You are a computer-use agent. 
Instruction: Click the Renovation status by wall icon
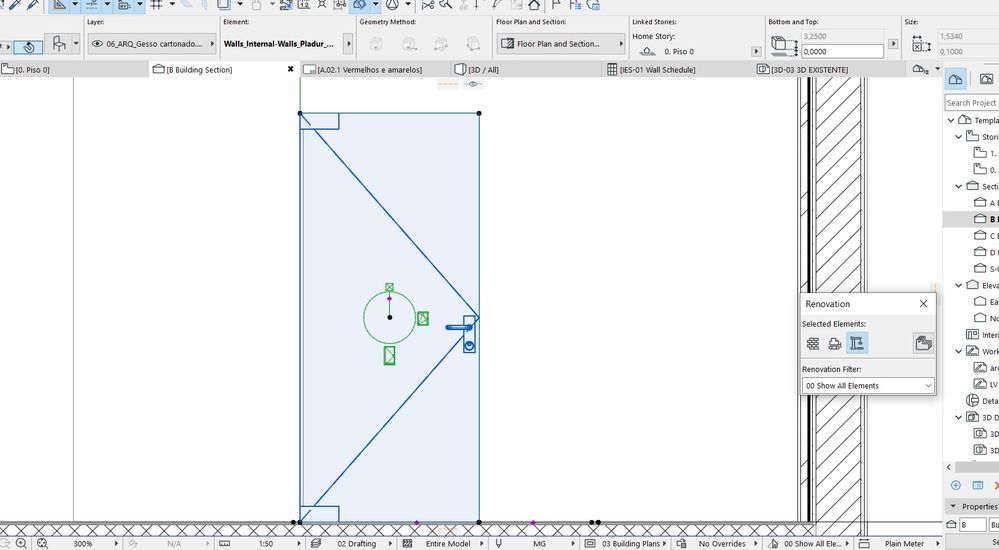point(813,344)
